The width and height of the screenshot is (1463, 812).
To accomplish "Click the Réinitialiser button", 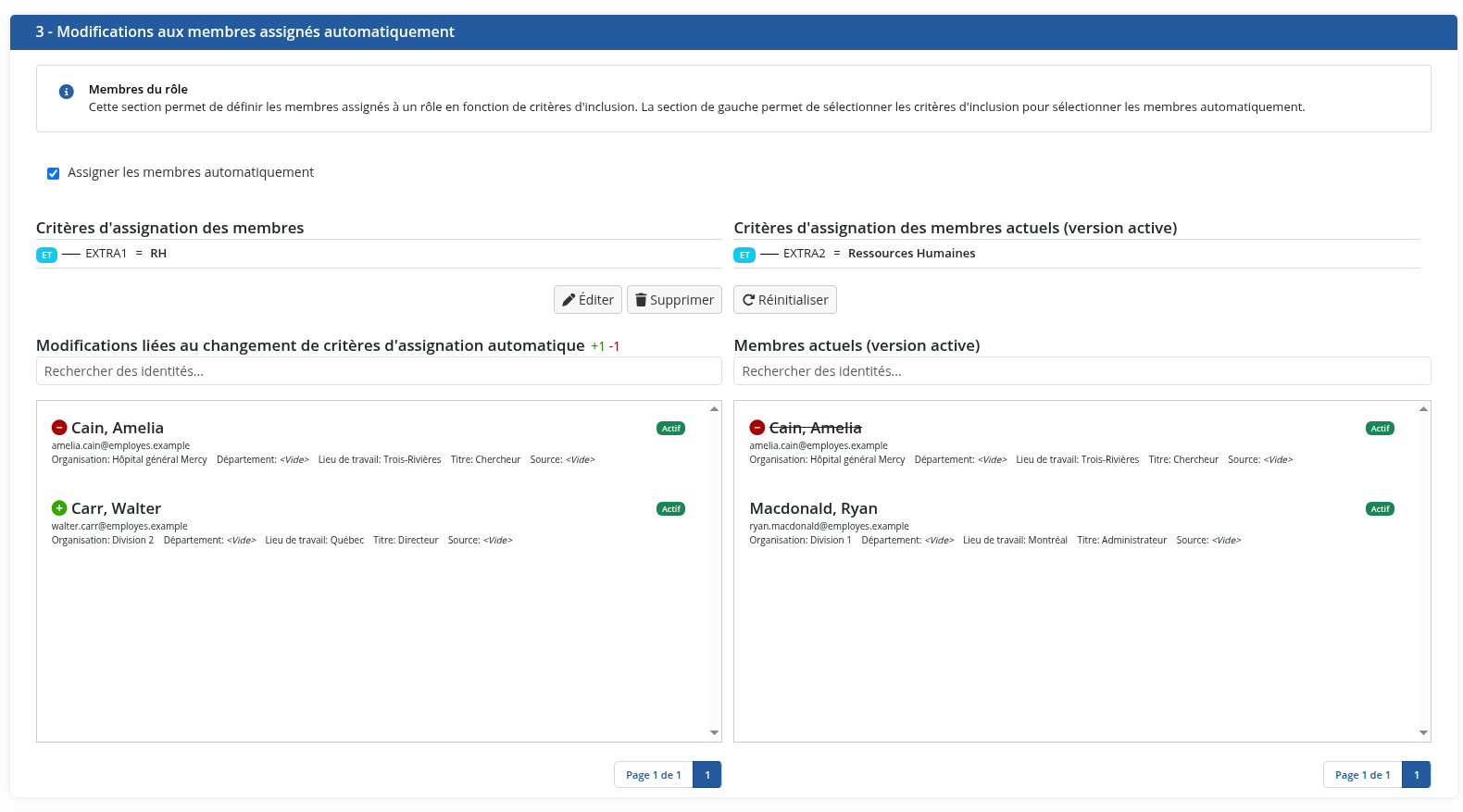I will tap(785, 300).
